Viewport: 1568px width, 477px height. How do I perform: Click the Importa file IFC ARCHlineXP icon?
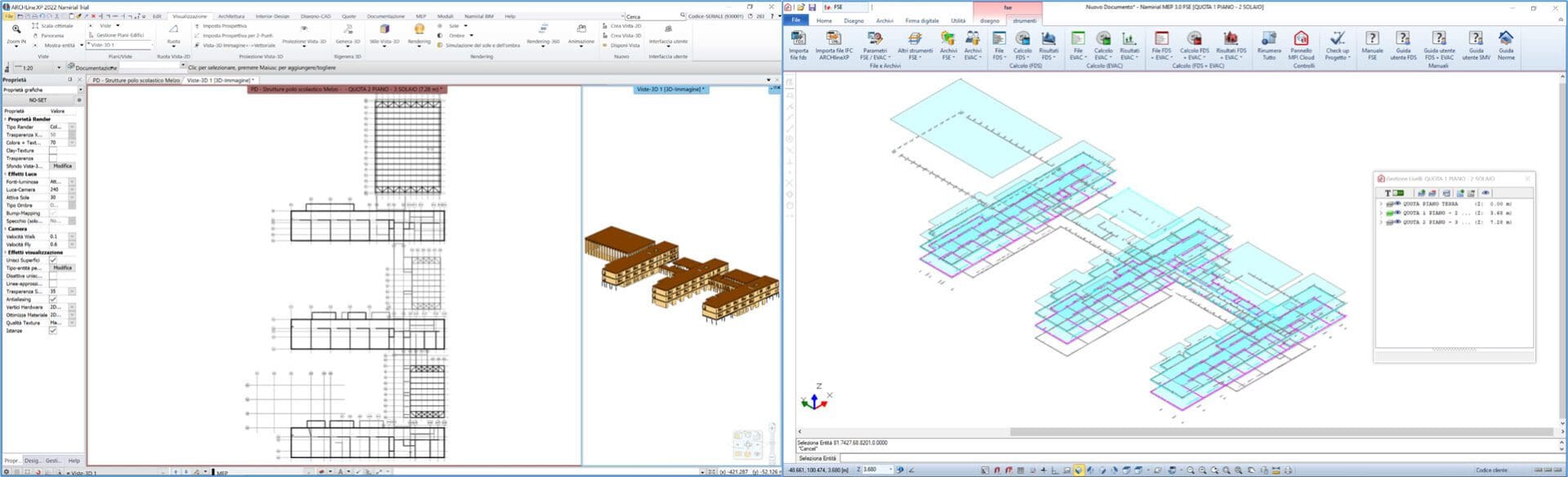(833, 38)
